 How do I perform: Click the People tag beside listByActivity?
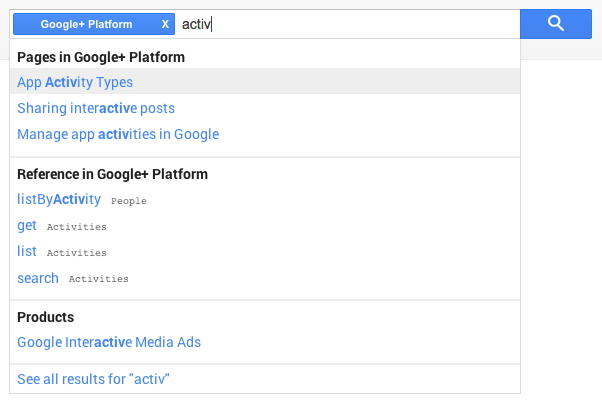[129, 201]
